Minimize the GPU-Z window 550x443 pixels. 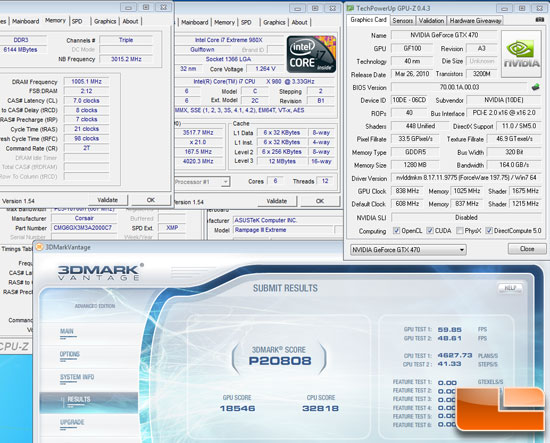[x=504, y=8]
